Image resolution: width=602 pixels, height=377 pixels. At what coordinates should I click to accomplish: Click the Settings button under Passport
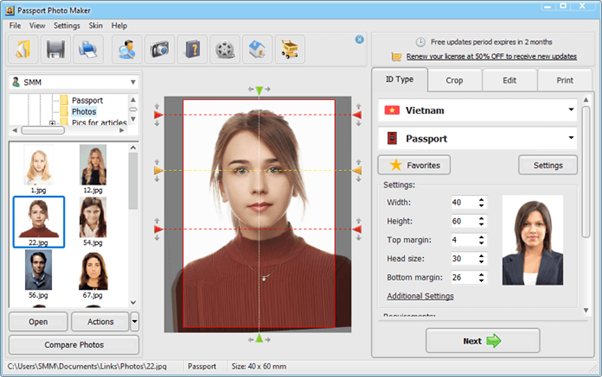548,165
